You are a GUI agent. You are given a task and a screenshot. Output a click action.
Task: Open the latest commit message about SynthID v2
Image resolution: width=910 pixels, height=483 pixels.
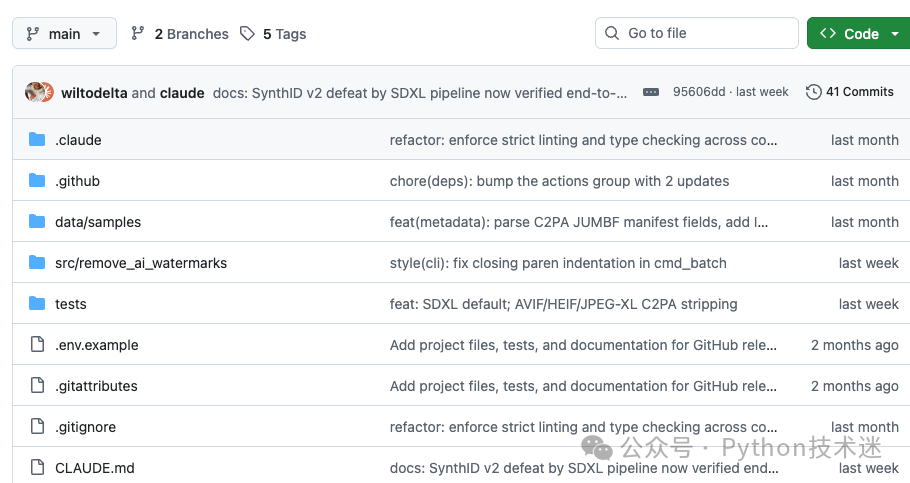[420, 93]
